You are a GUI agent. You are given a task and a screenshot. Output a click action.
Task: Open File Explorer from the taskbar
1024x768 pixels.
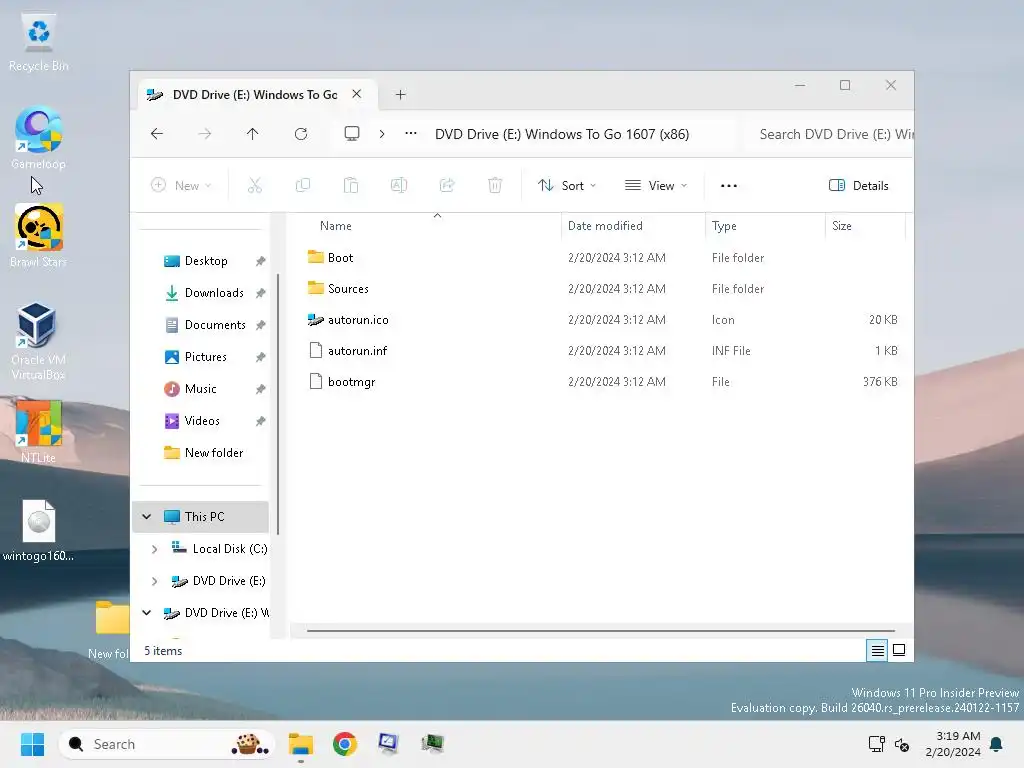click(301, 744)
